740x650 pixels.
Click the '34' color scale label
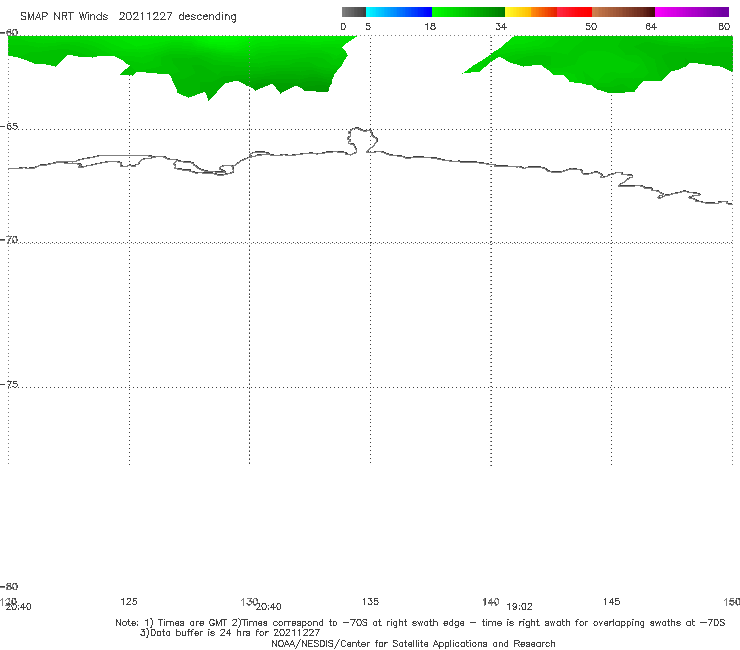tap(501, 26)
